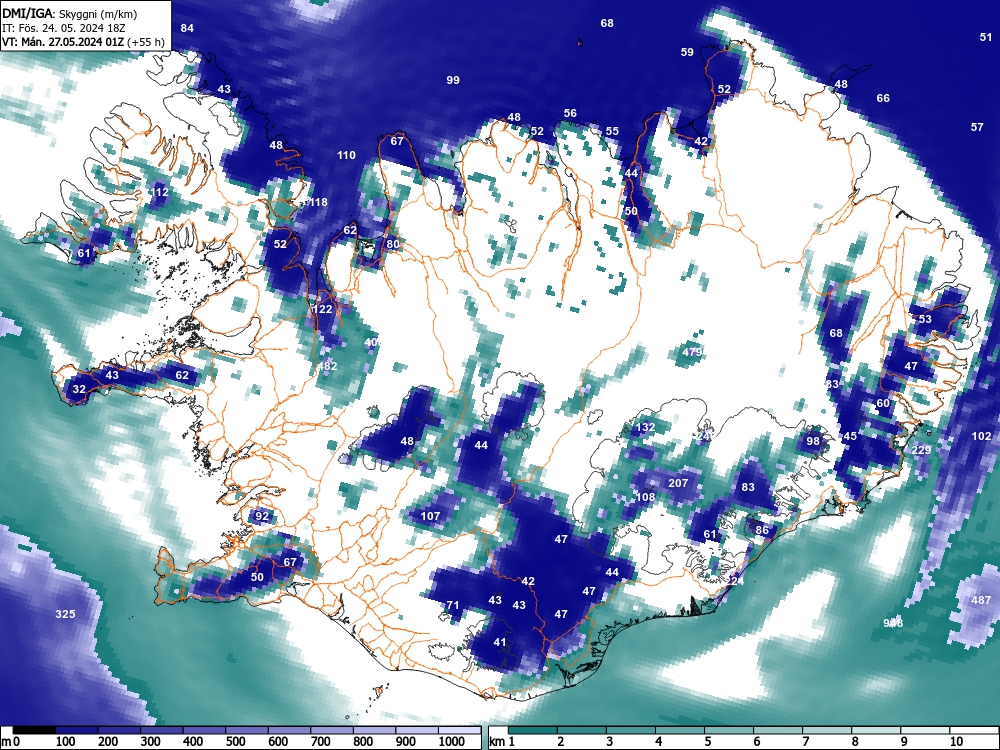This screenshot has height=750, width=1000.
Task: Click the visibility value '66' off the northeast
Action: pyautogui.click(x=883, y=98)
